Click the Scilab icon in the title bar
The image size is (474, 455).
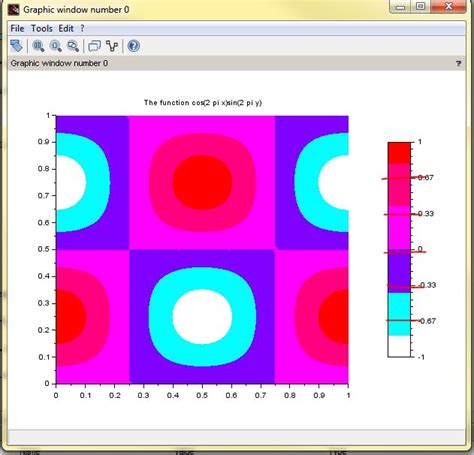pos(13,9)
